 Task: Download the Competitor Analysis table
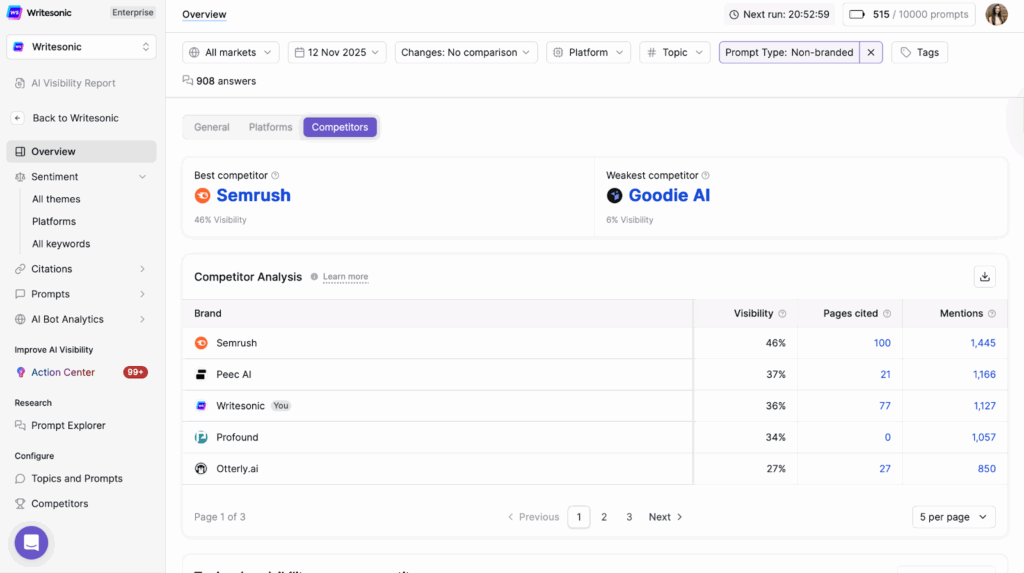tap(984, 277)
